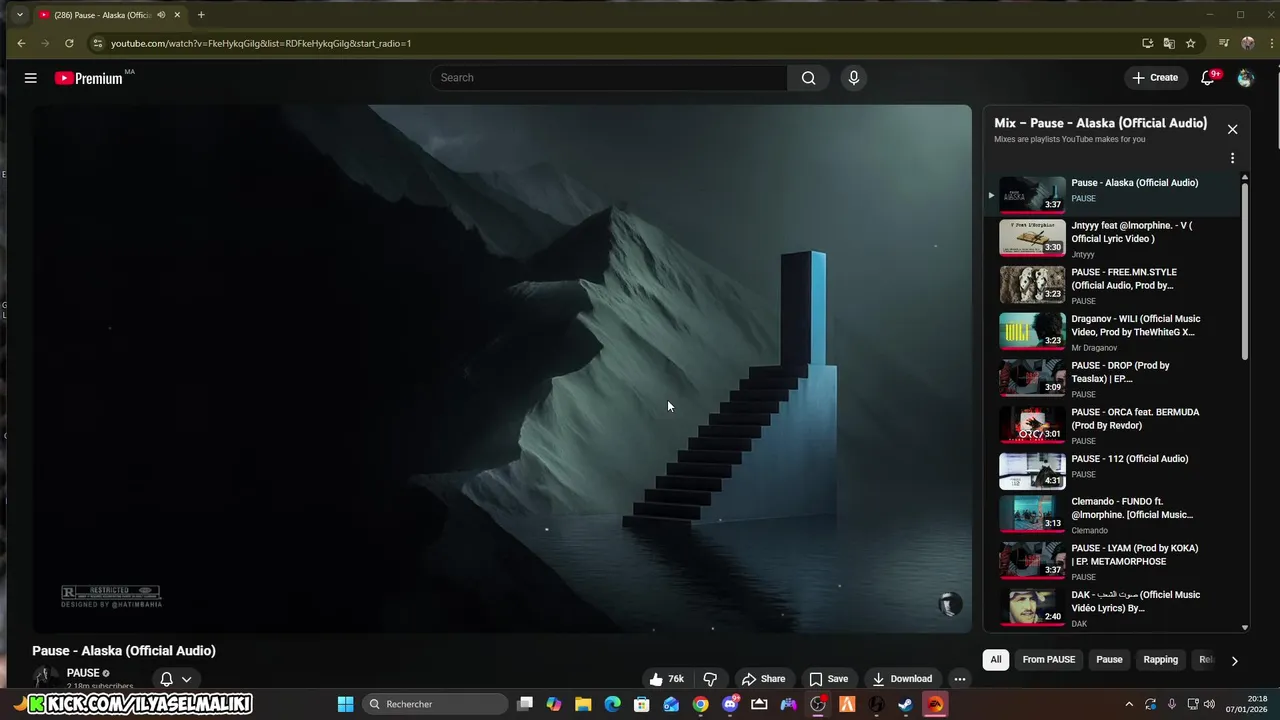Image resolution: width=1280 pixels, height=720 pixels.
Task: Click the browser address bar URL
Action: (x=261, y=43)
